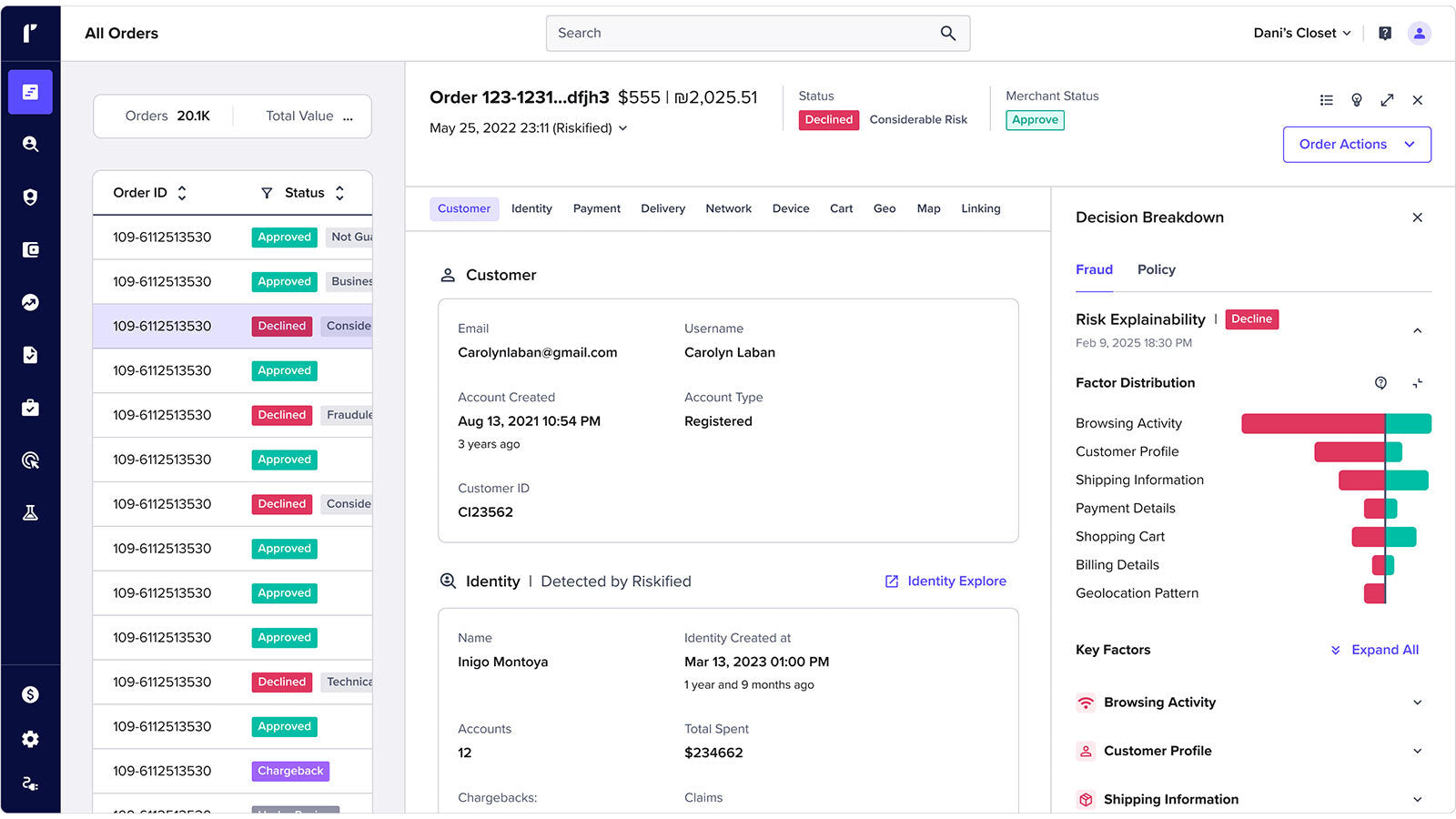This screenshot has height=819, width=1456.
Task: Open the list view icon in order header
Action: pyautogui.click(x=1326, y=100)
